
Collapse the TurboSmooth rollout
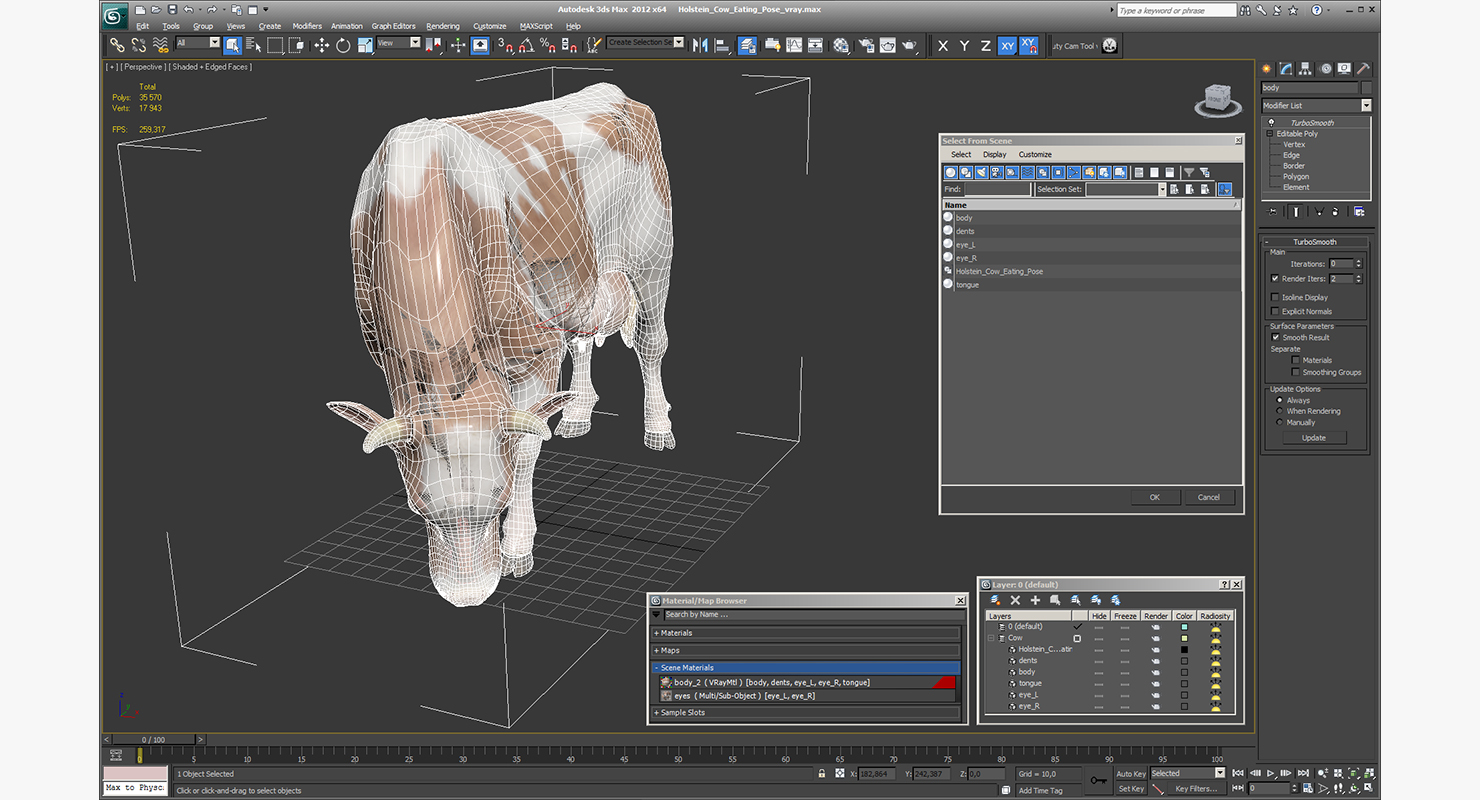pos(1315,242)
